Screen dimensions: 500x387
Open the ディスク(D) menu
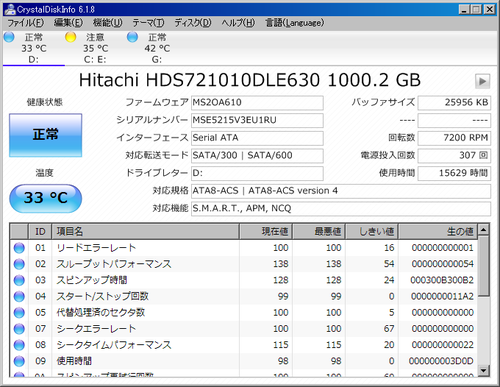193,23
